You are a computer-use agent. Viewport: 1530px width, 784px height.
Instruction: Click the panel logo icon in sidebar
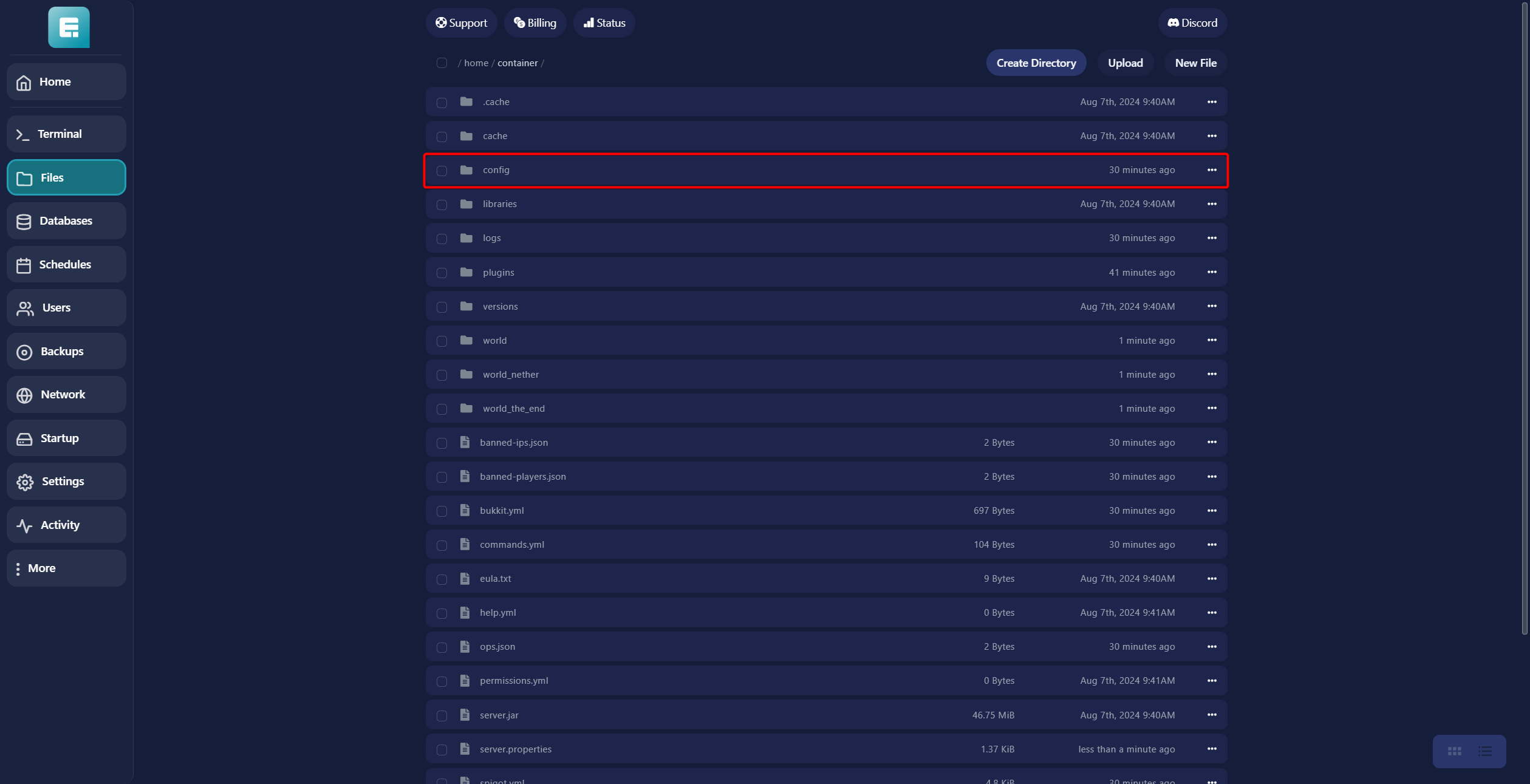(69, 27)
